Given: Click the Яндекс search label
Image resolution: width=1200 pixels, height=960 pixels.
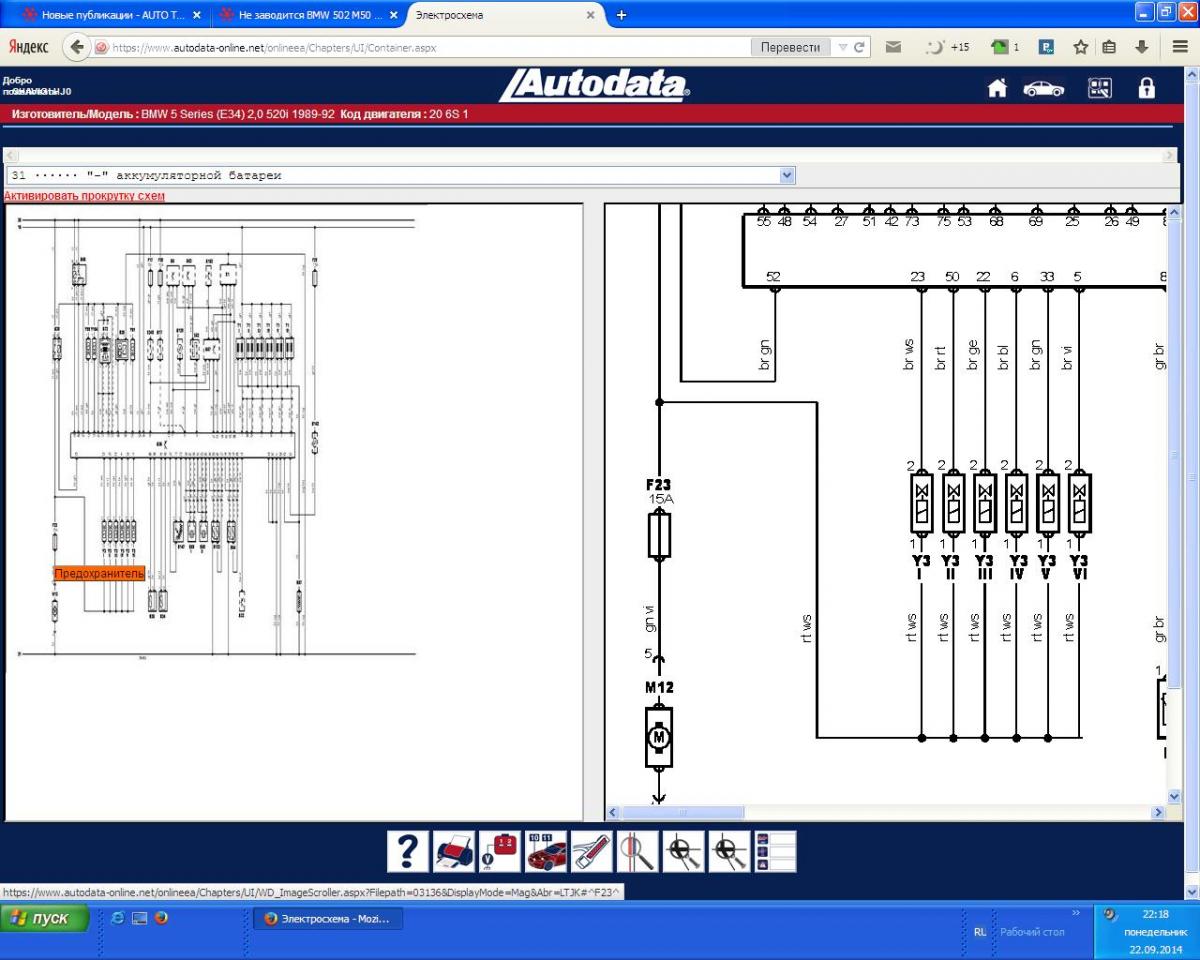Looking at the screenshot, I should tap(30, 47).
